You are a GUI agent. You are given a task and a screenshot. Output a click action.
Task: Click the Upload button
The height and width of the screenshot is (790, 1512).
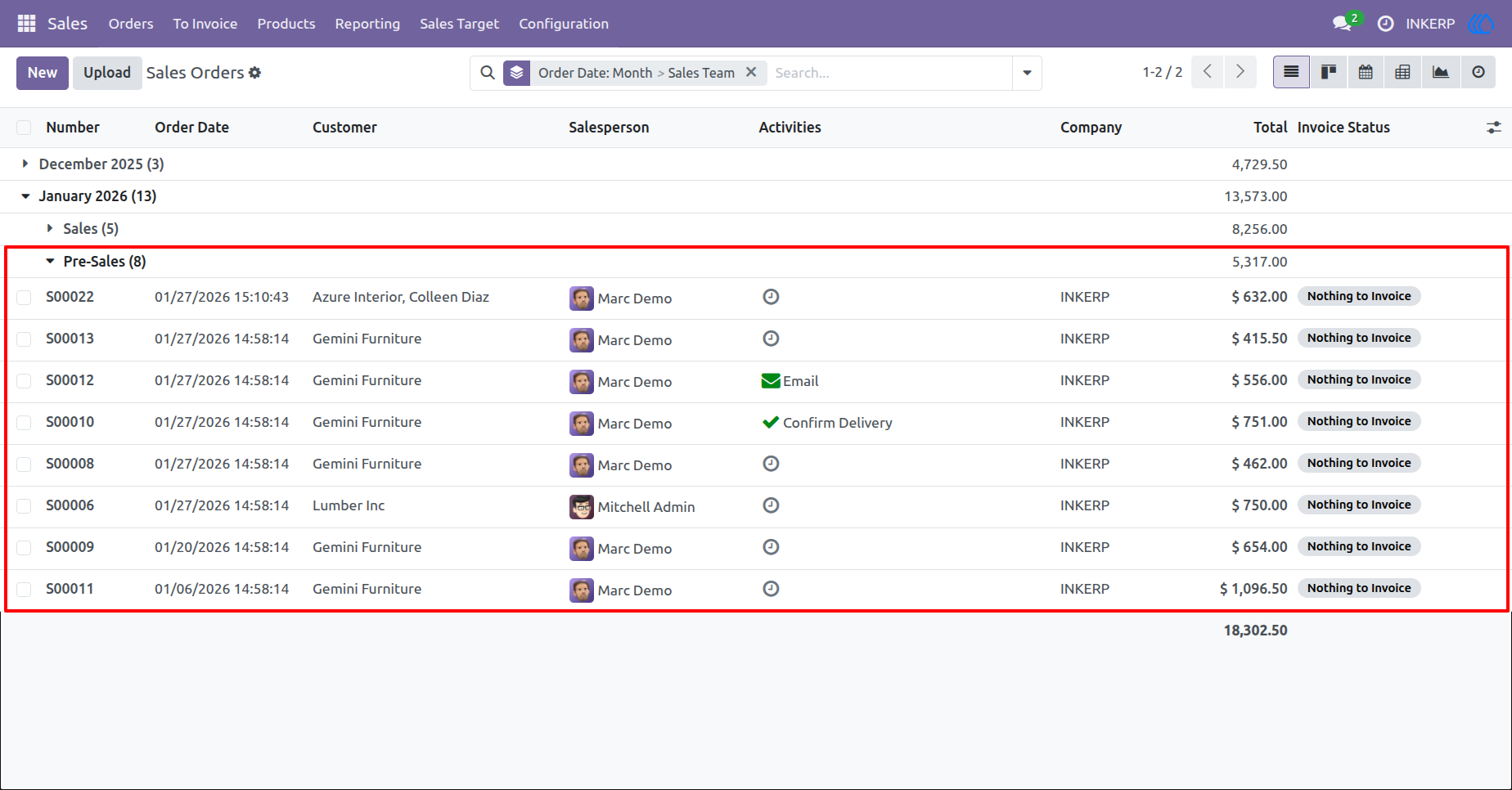tap(107, 73)
